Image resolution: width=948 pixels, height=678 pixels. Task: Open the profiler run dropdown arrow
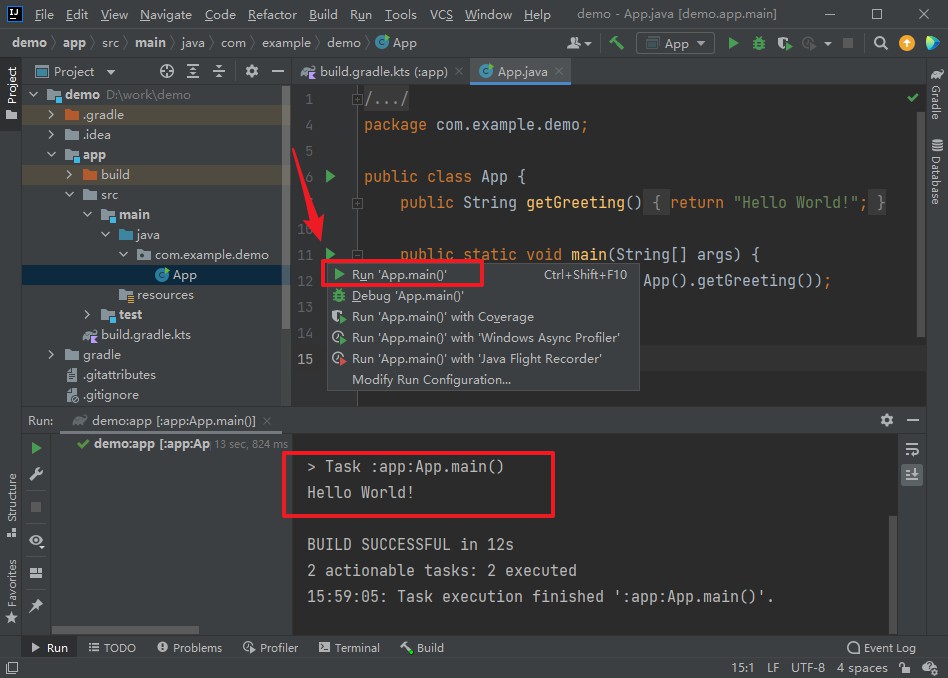[828, 44]
